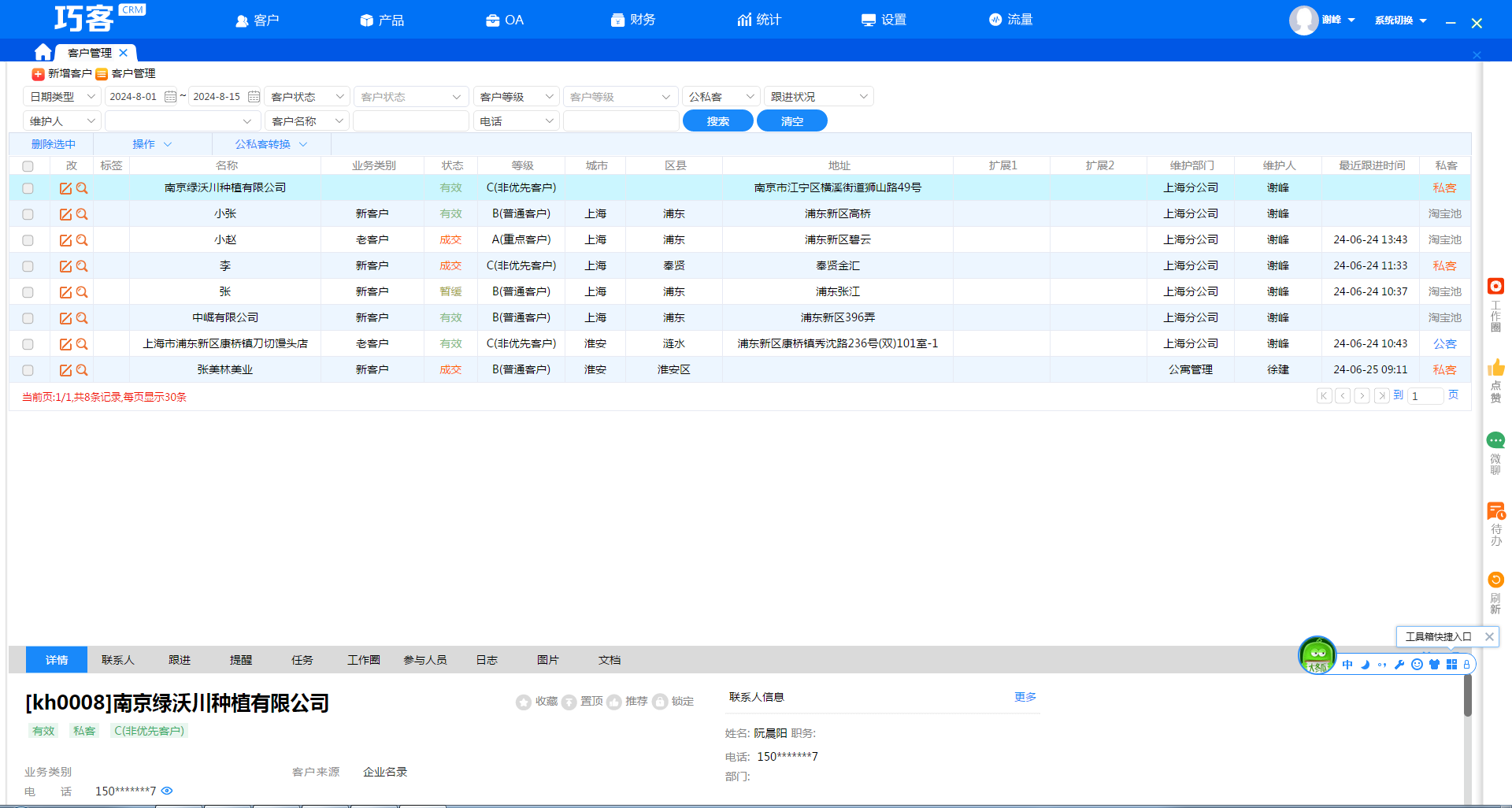Open the 系统切换 menu
The height and width of the screenshot is (808, 1512).
point(1401,20)
